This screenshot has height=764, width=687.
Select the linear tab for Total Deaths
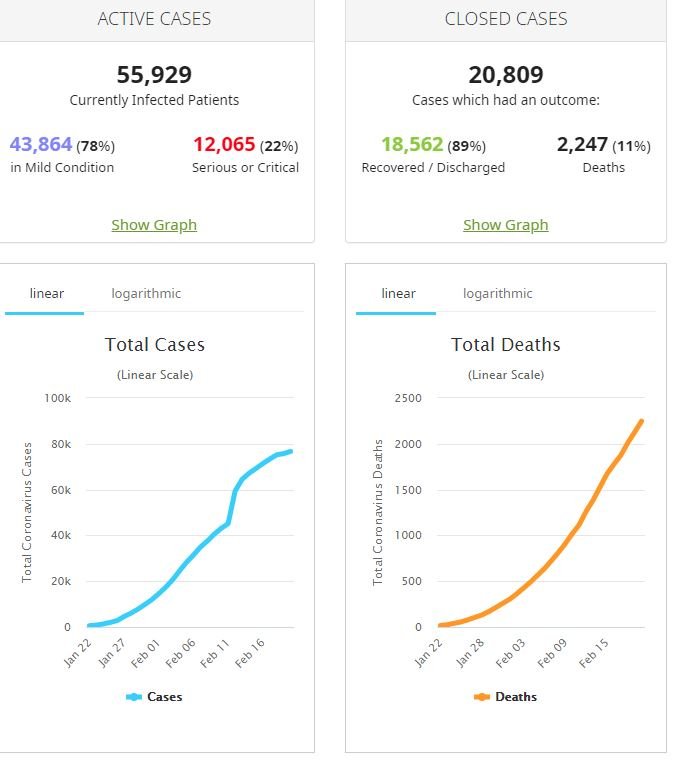click(x=398, y=294)
